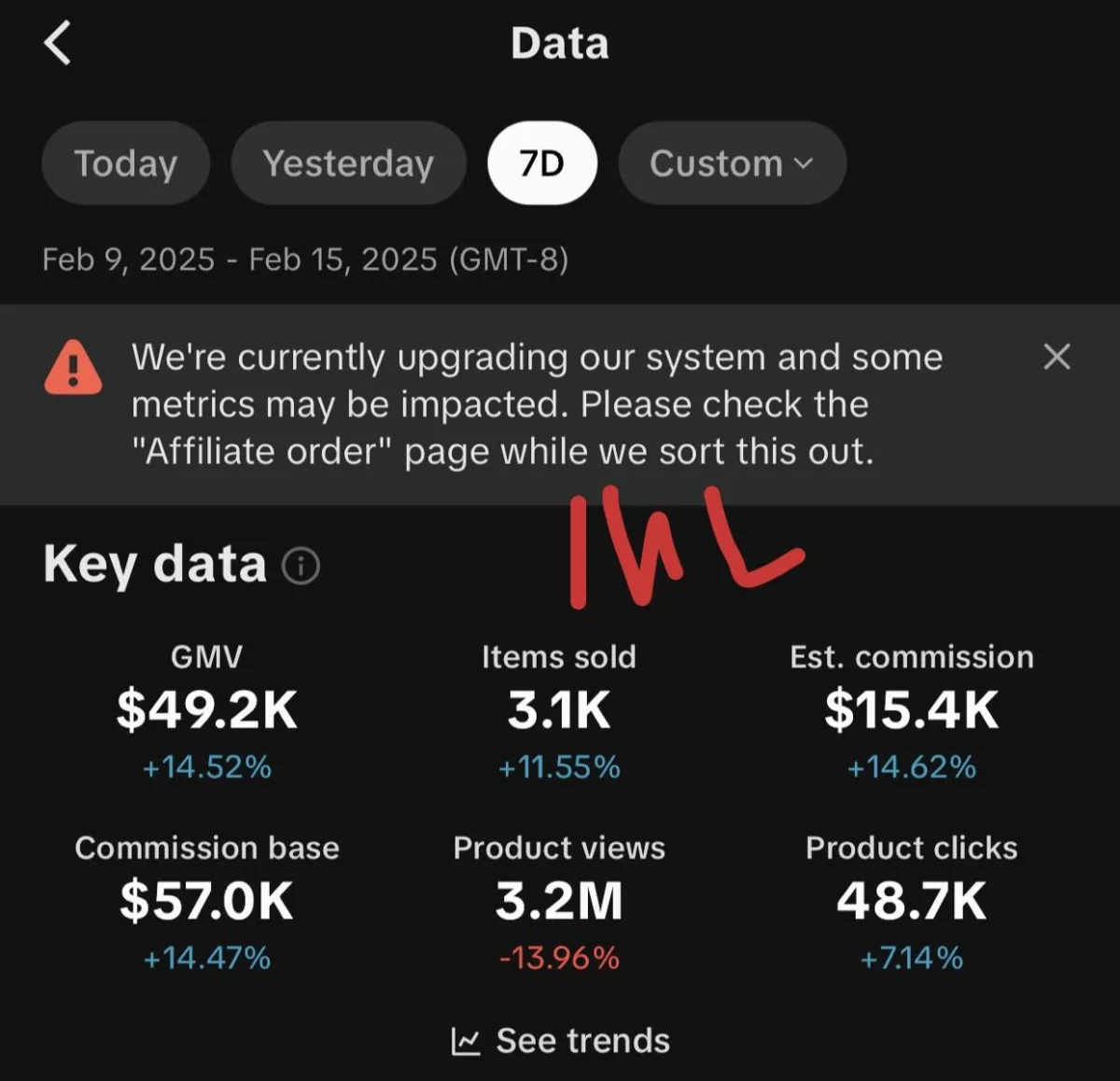Select the Today filter
The width and height of the screenshot is (1120, 1081).
[126, 163]
